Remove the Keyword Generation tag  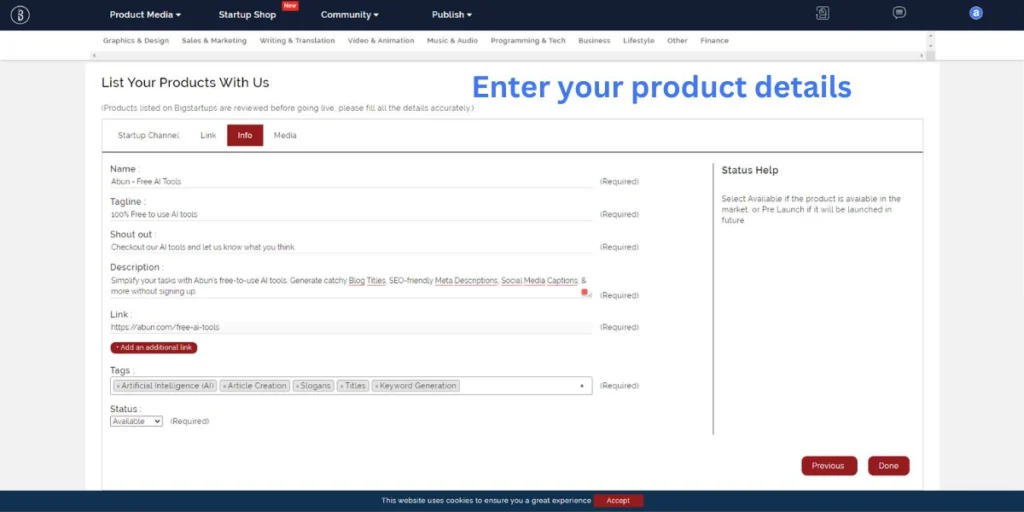point(377,386)
